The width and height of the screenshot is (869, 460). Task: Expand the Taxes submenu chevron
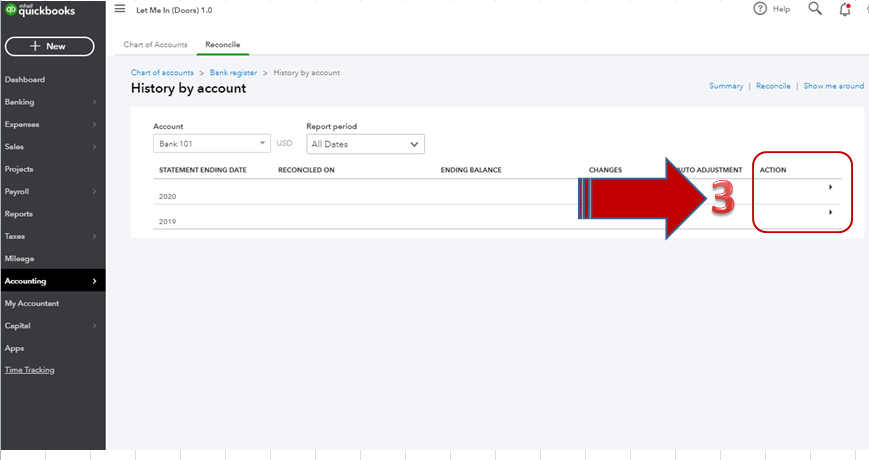pos(94,236)
